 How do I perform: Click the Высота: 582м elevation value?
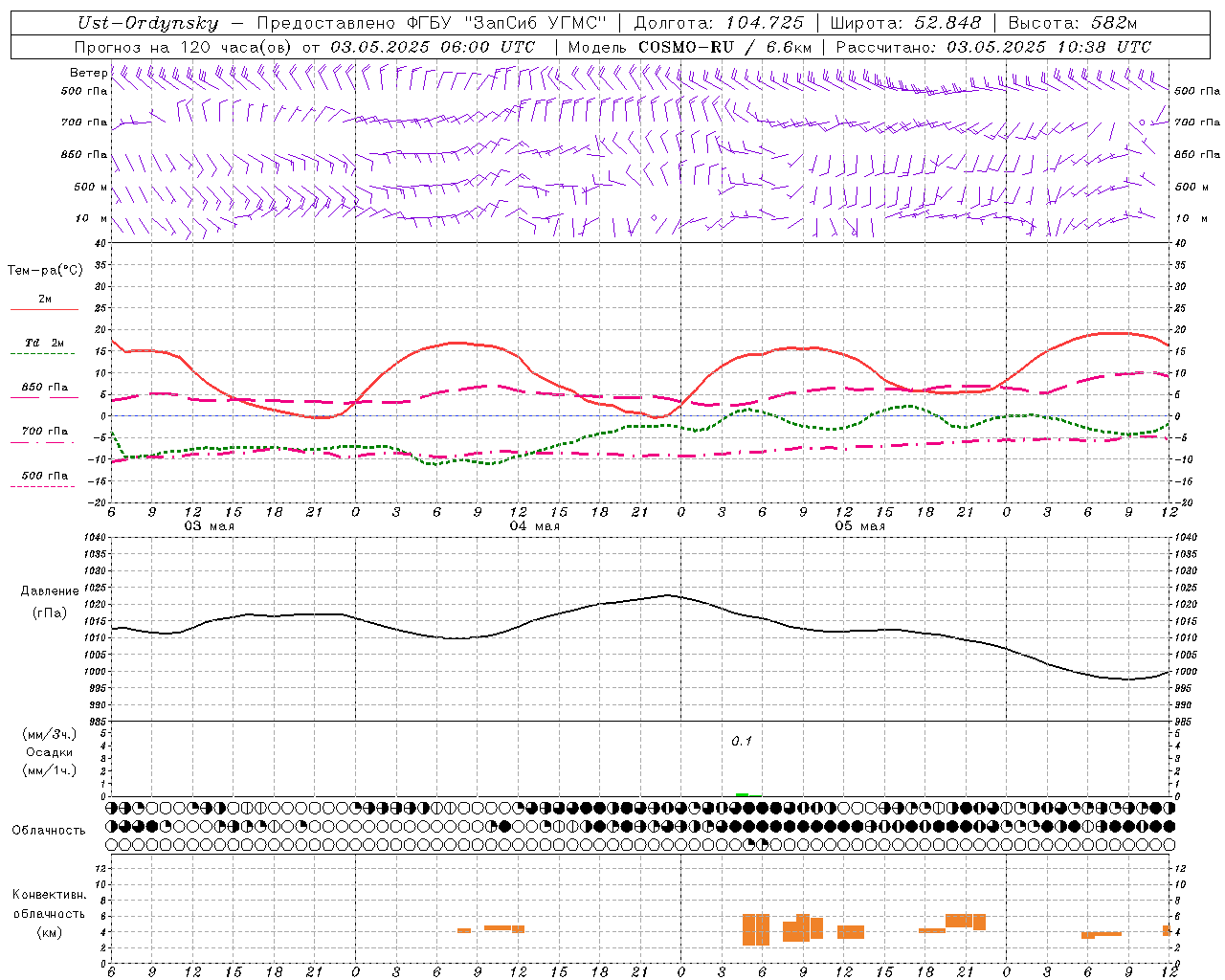click(x=1073, y=23)
